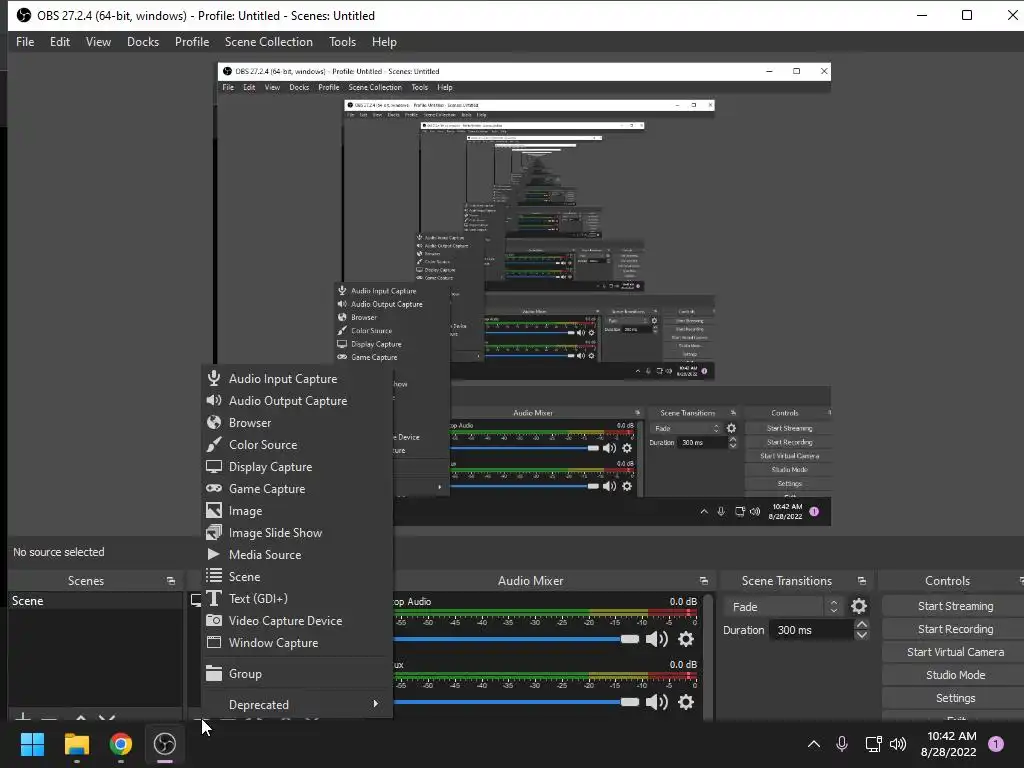Open Google Chrome from taskbar

pyautogui.click(x=120, y=744)
